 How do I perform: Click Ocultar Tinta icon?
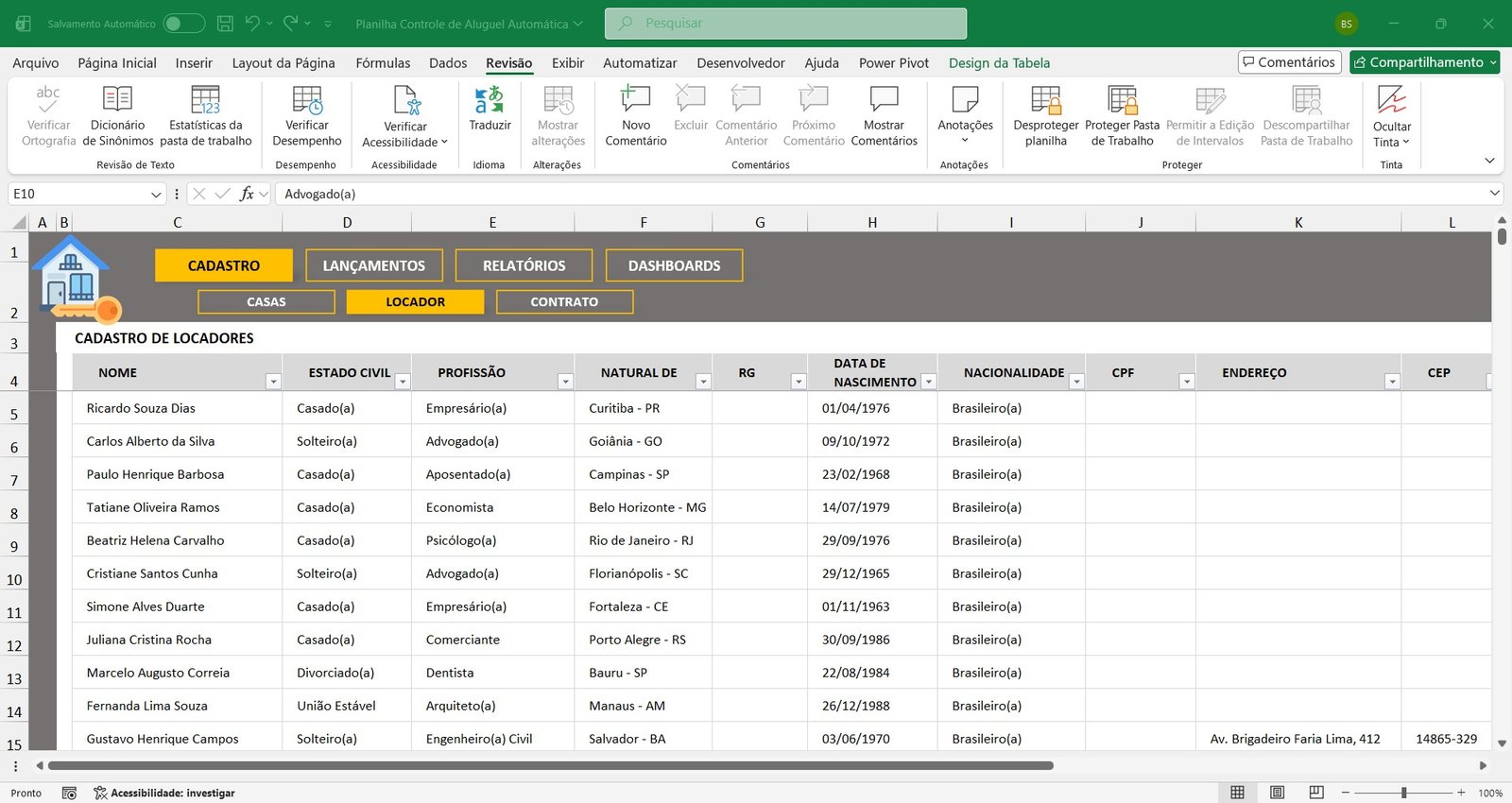[1391, 99]
